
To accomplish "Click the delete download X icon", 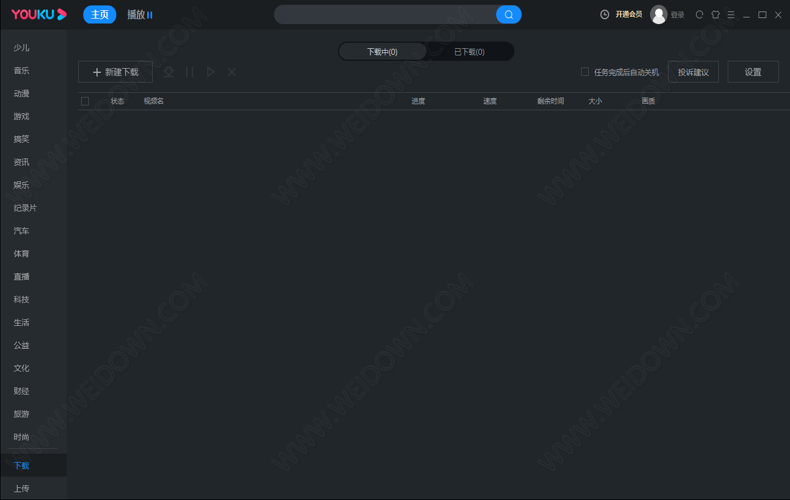I will pos(232,72).
